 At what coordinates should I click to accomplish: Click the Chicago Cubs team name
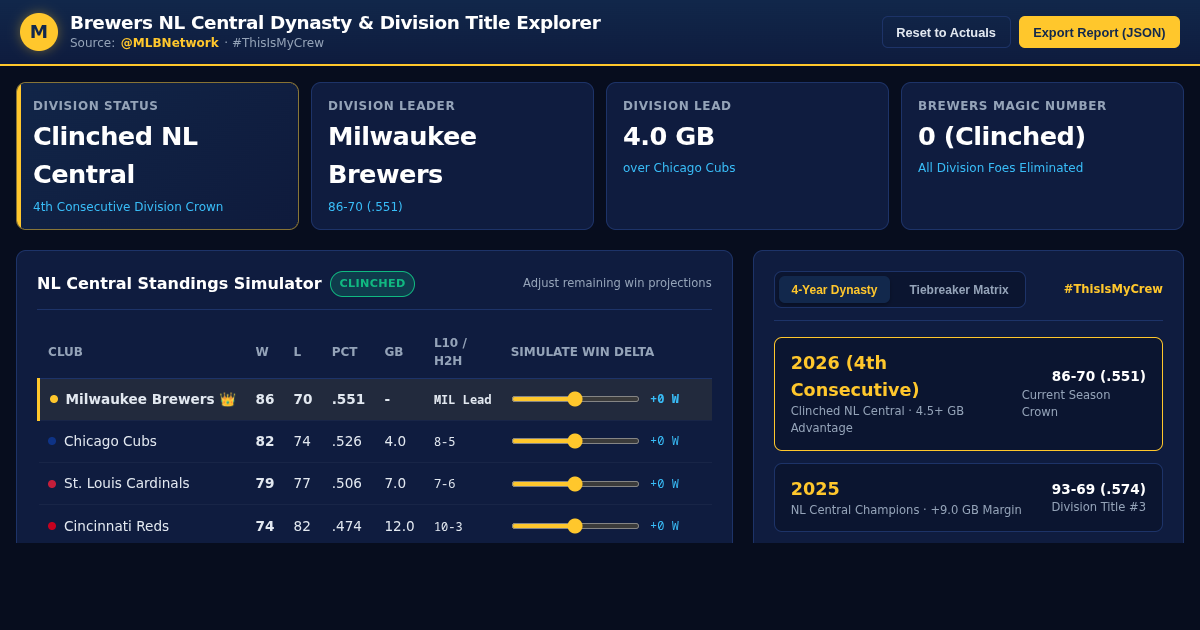[110, 441]
